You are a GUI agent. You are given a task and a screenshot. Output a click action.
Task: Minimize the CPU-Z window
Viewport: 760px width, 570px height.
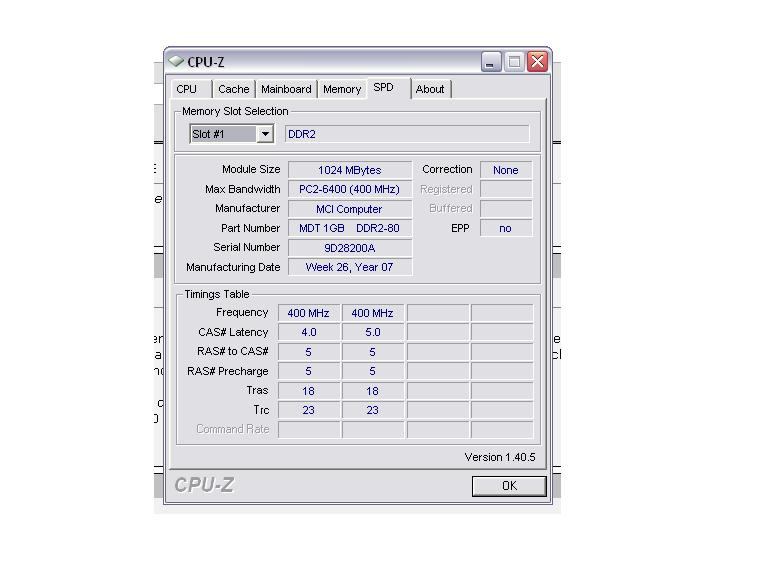coord(491,62)
